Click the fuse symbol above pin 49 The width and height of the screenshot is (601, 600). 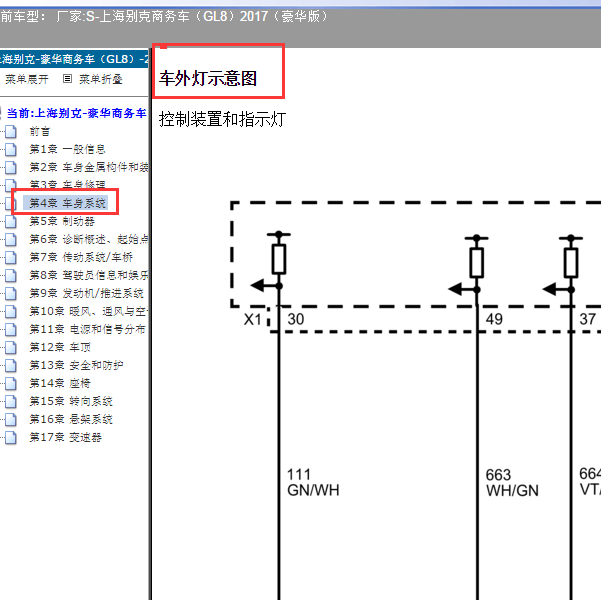coord(477,263)
